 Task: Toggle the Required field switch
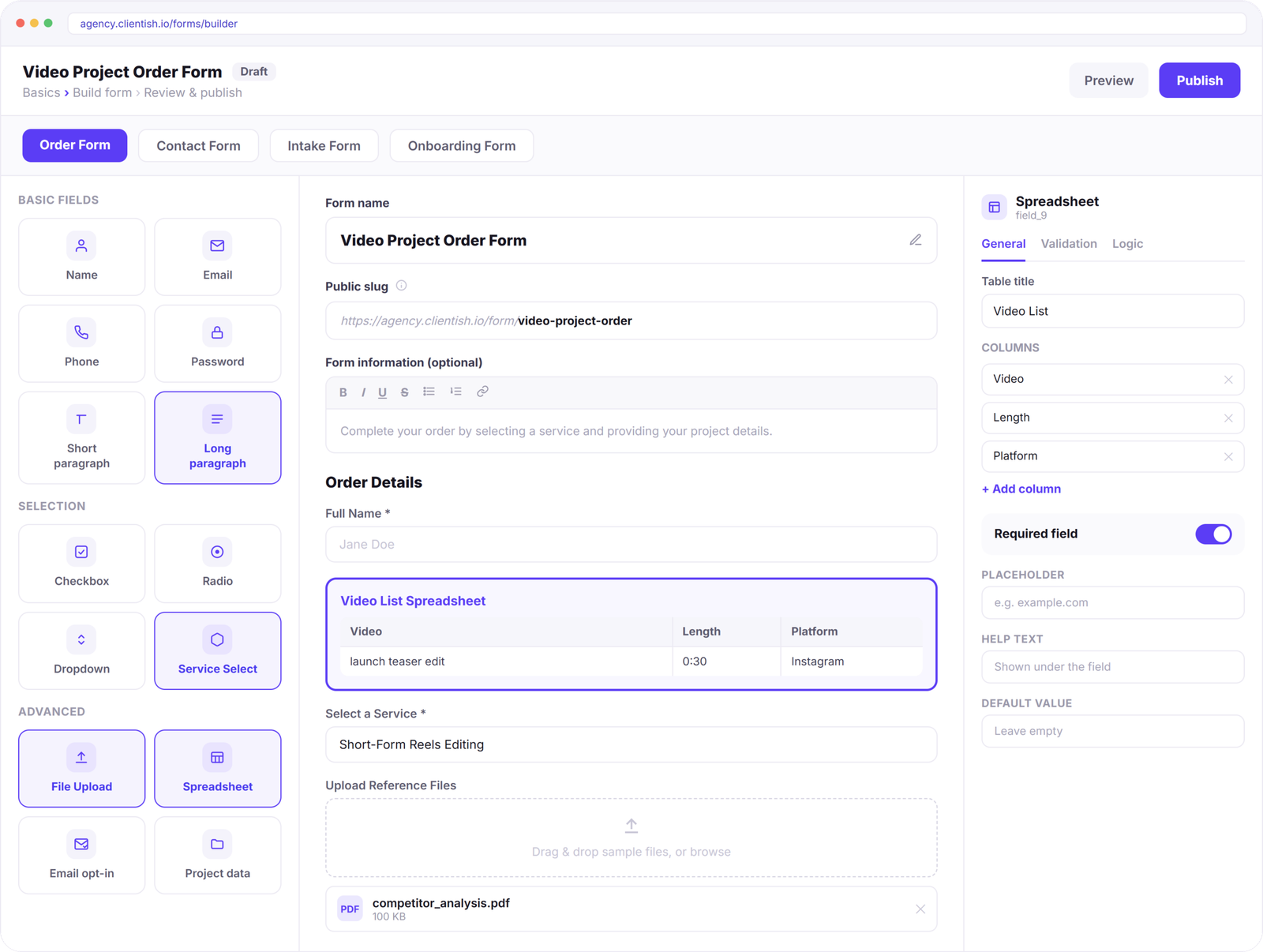(x=1213, y=534)
